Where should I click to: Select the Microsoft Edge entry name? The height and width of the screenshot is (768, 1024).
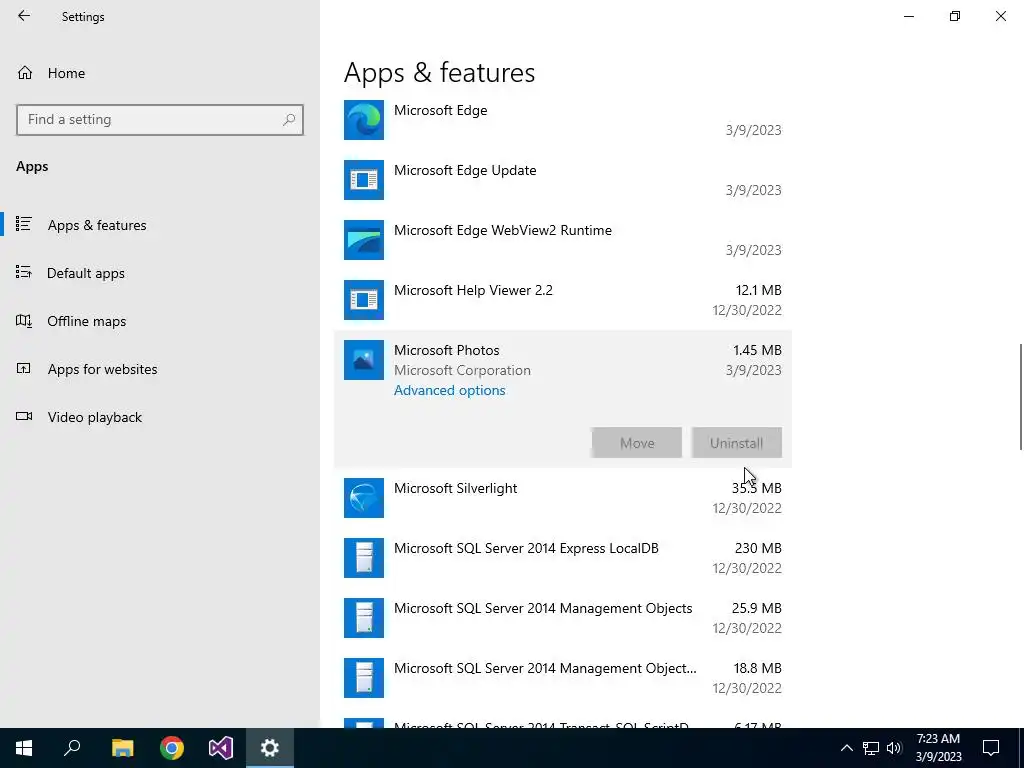440,110
